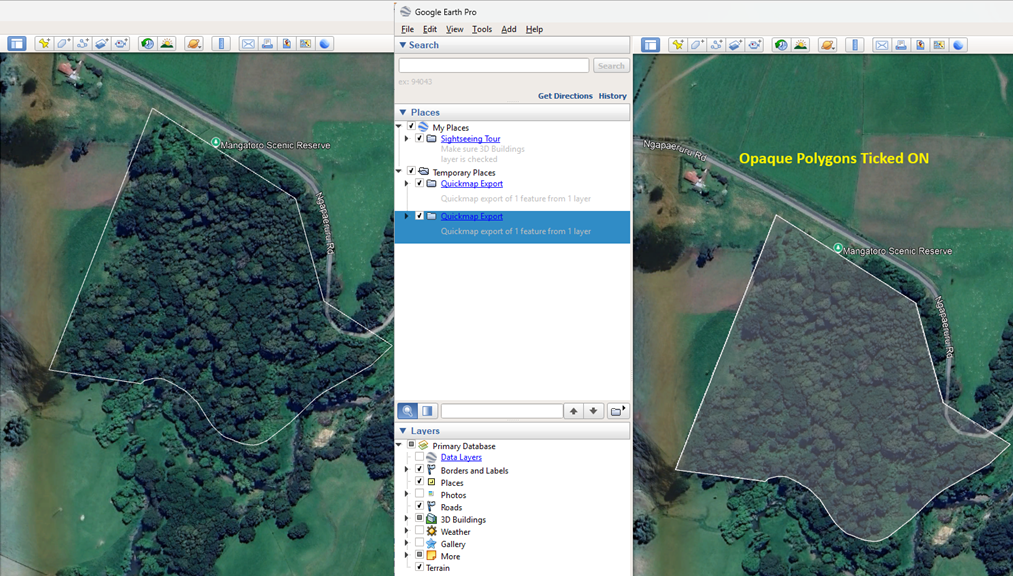Screen dimensions: 1013x579
Task: Click Add Placemark pin in left map toolbar
Action: click(44, 44)
